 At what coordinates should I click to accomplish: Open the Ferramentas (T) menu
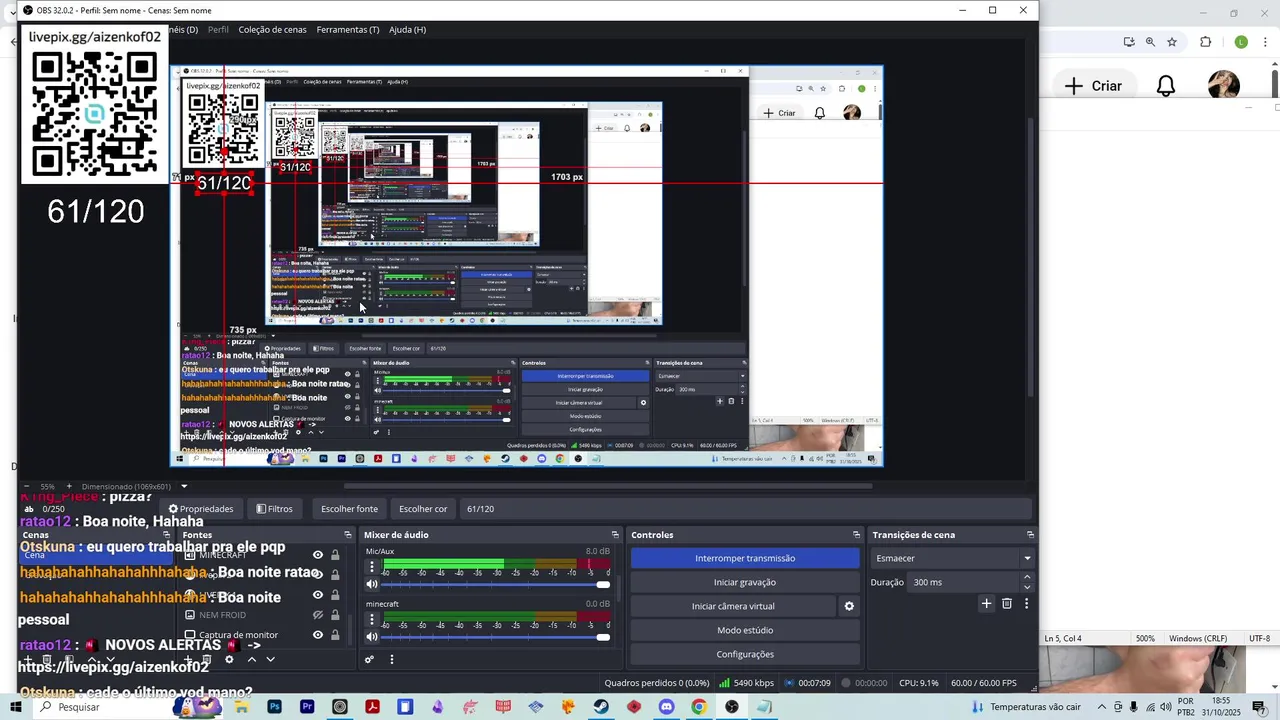tap(348, 30)
